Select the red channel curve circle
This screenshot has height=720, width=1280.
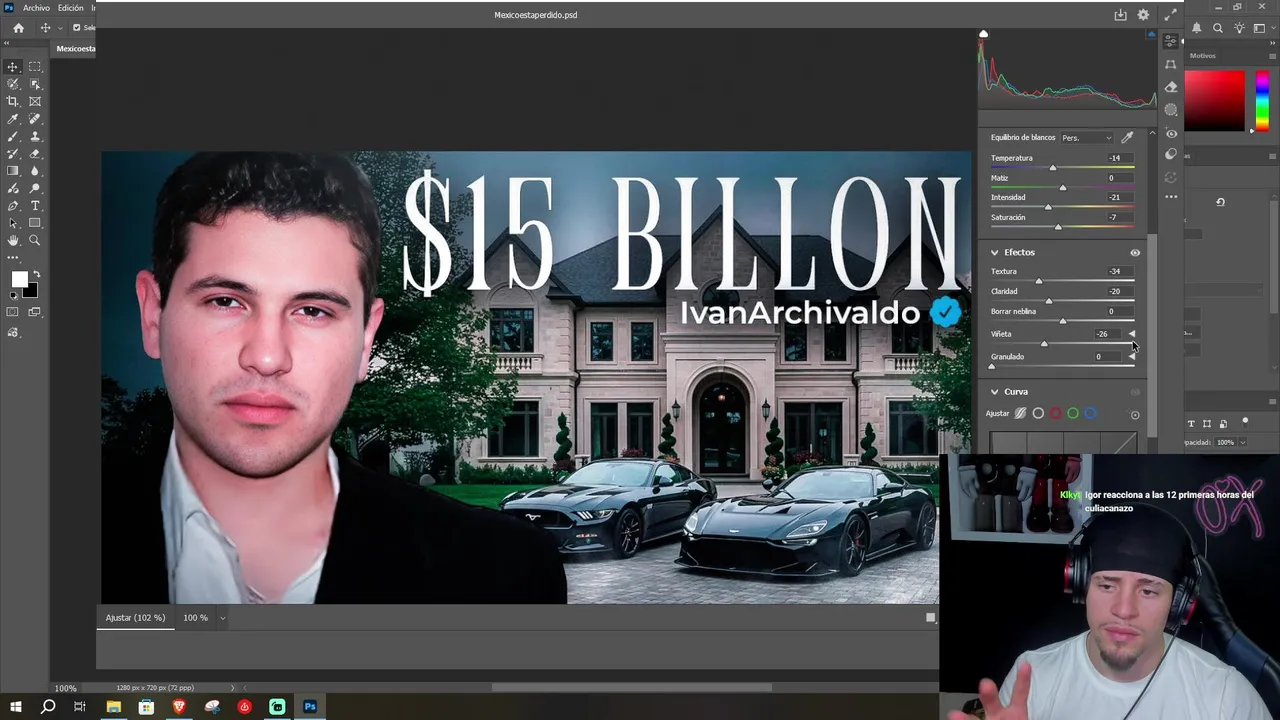coord(1055,413)
